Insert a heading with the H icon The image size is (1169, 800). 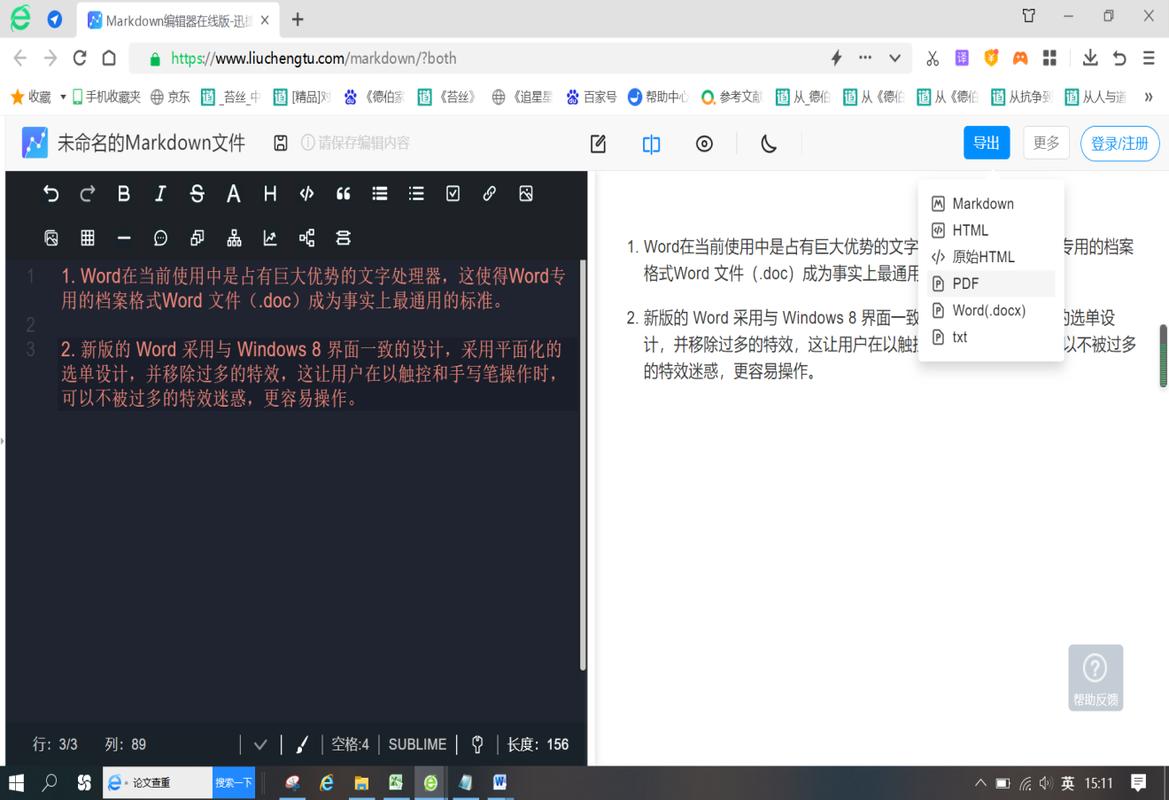[268, 193]
